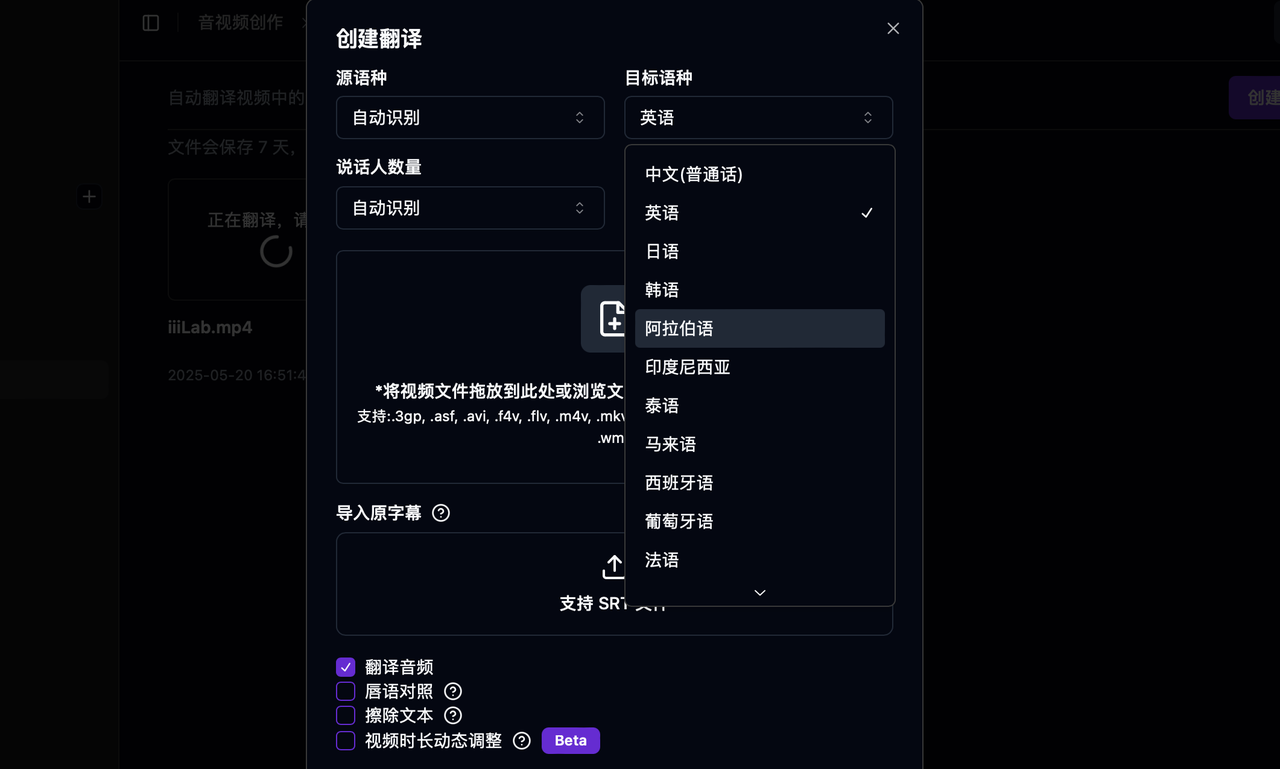Click the help icon next to 唇语对照
The height and width of the screenshot is (769, 1280).
coord(452,691)
